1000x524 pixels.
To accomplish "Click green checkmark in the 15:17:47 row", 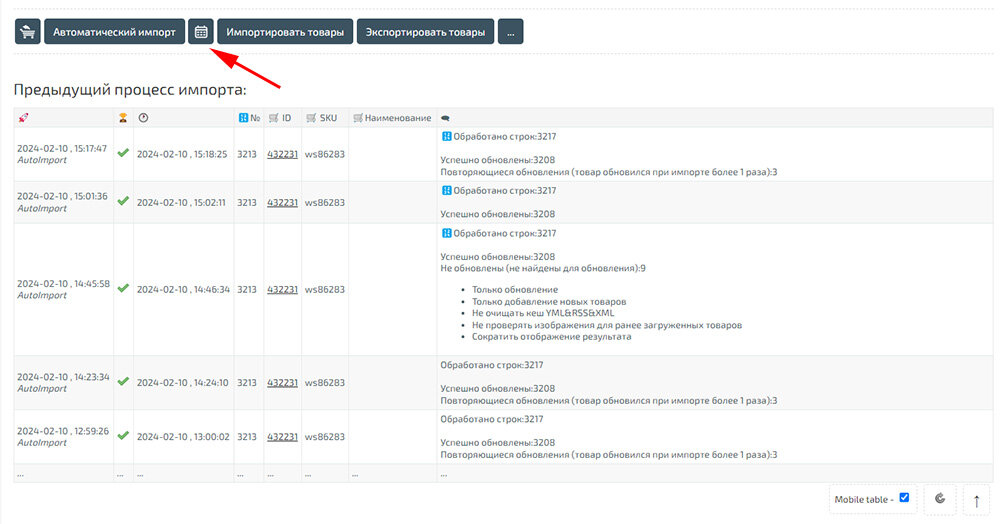I will pyautogui.click(x=123, y=154).
